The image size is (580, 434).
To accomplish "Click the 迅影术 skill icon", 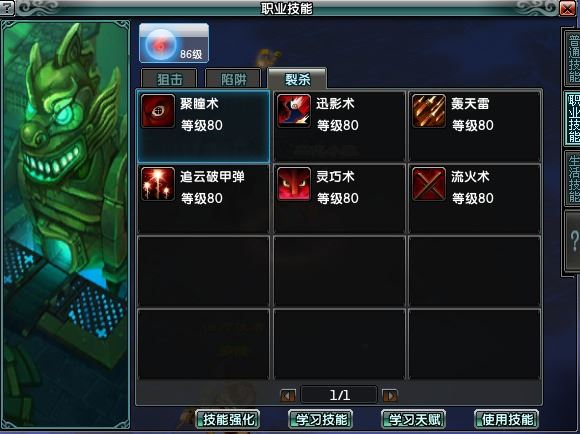I will click(294, 111).
